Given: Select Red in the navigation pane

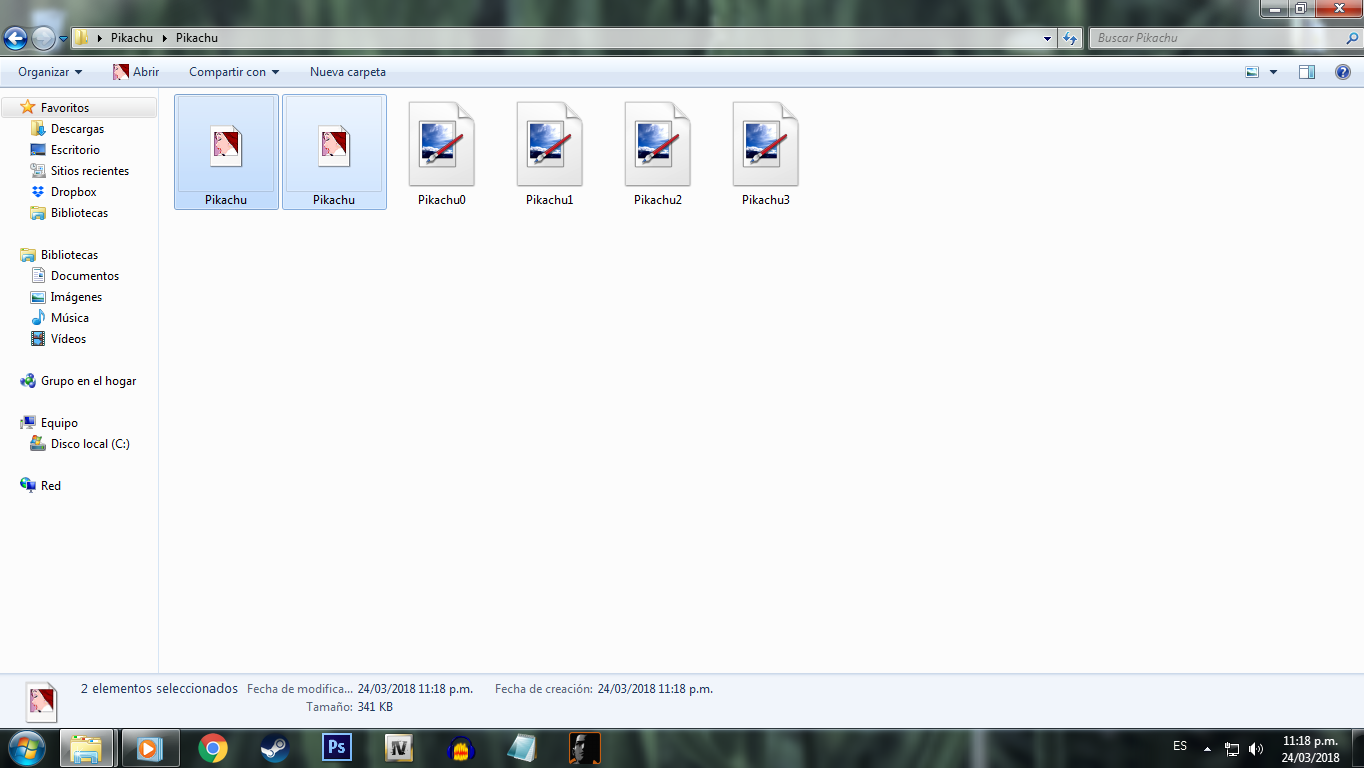Looking at the screenshot, I should click(x=50, y=486).
